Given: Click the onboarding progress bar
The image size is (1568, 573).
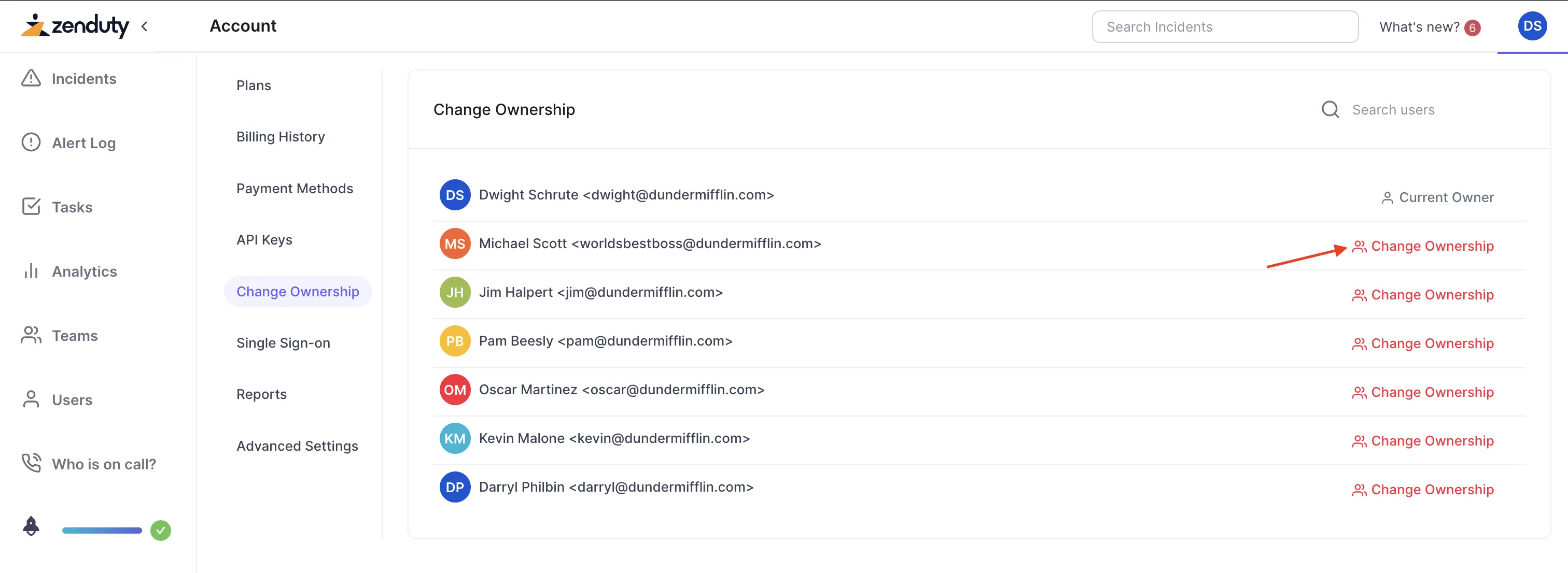Looking at the screenshot, I should 102,531.
